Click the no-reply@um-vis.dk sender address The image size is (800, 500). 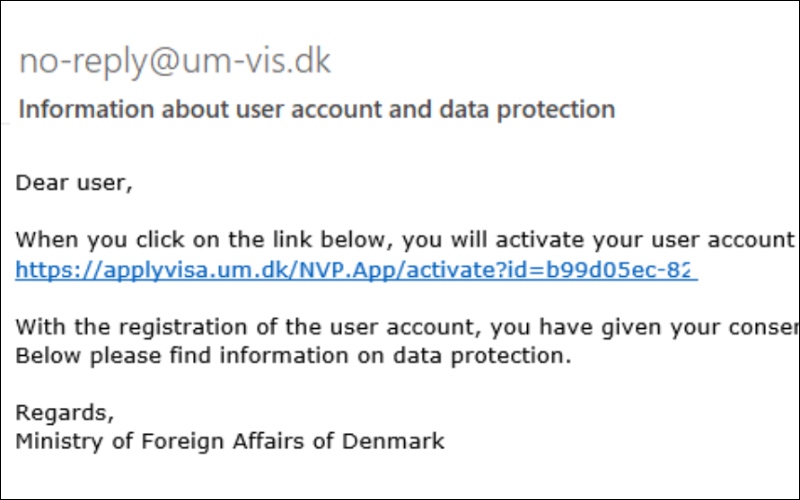point(174,62)
